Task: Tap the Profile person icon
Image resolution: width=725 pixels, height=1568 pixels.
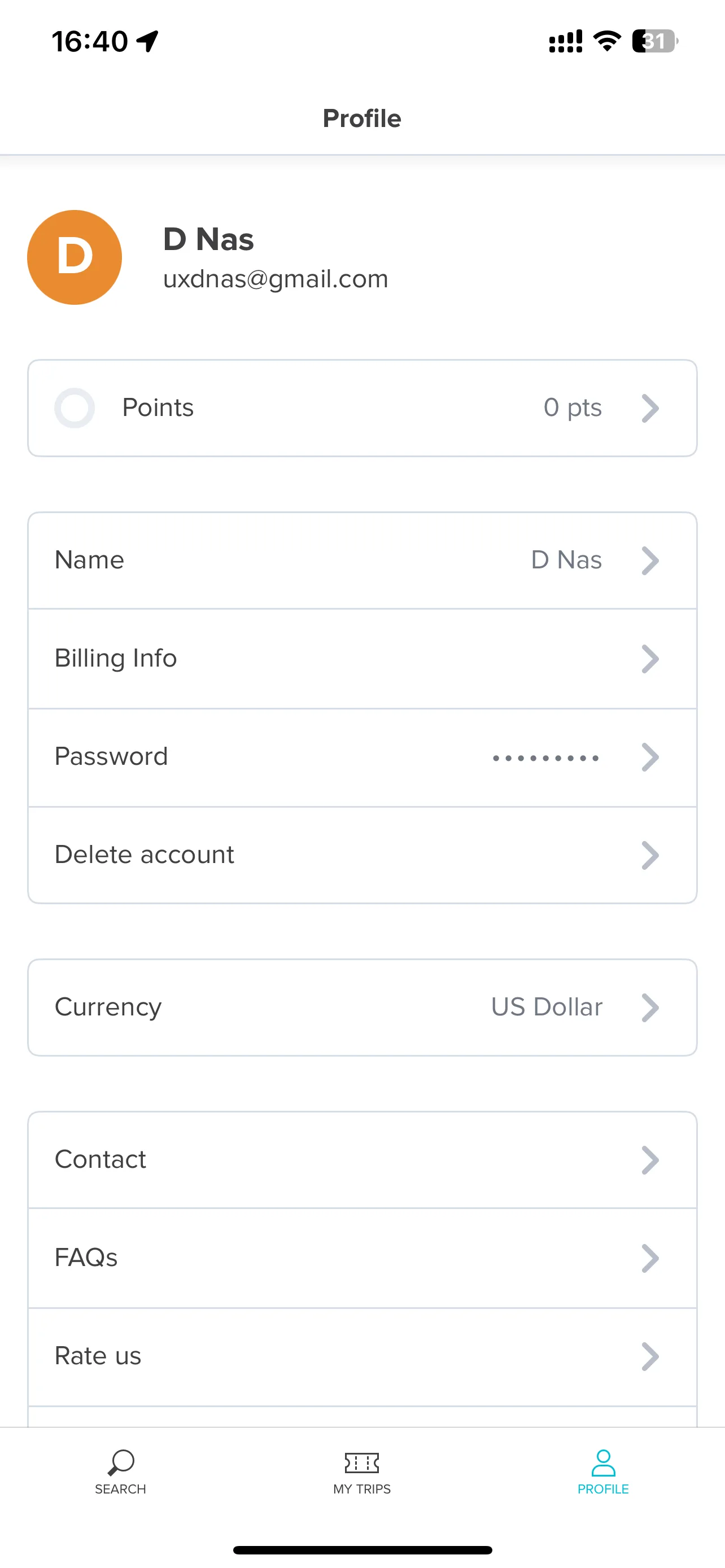Action: point(603,1462)
